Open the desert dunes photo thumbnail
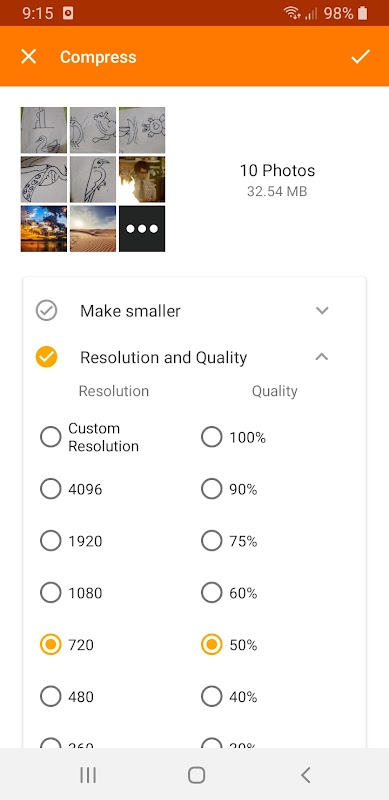The width and height of the screenshot is (389, 800). click(x=93, y=229)
